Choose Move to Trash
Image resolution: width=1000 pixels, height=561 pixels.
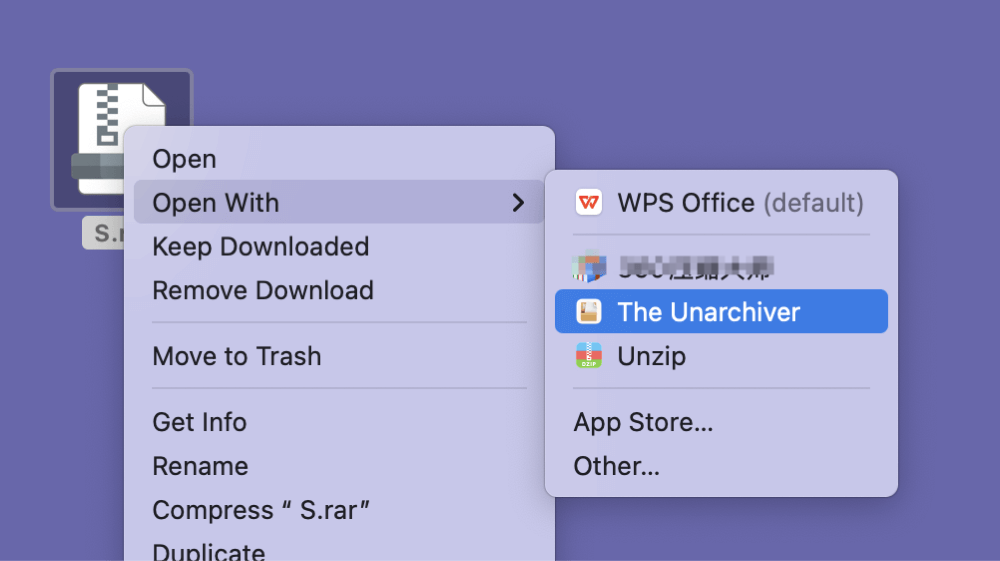coord(339,356)
